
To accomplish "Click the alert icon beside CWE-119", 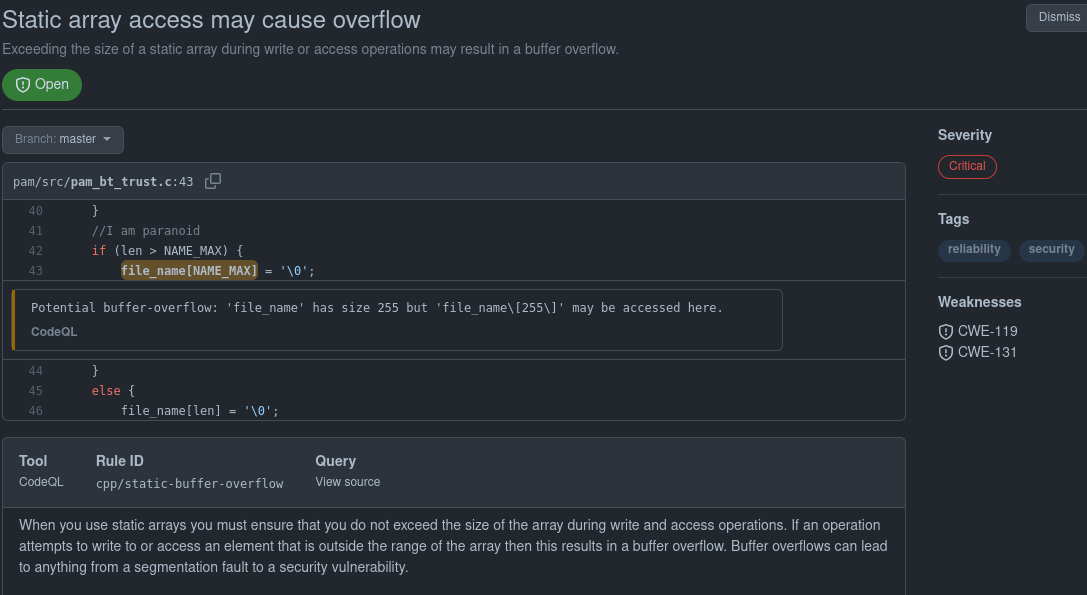I will coord(946,331).
